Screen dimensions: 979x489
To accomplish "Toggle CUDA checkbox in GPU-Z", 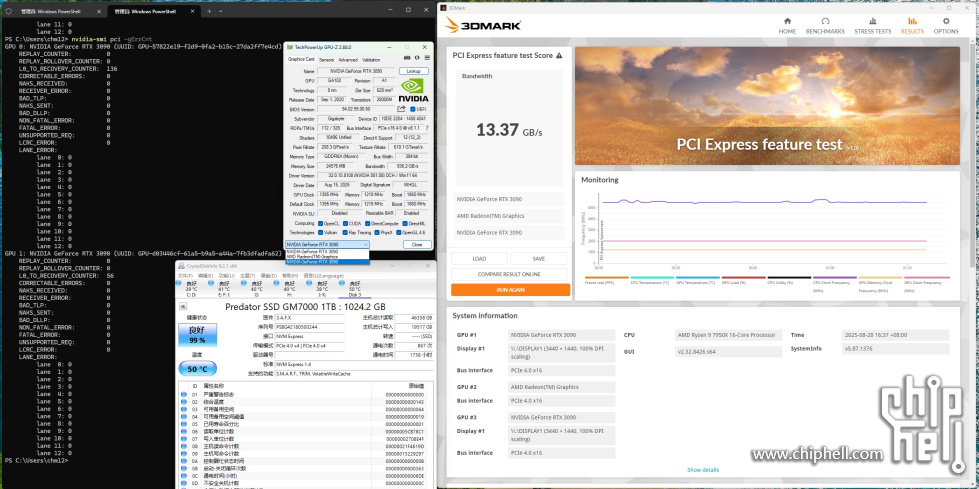I will [345, 224].
